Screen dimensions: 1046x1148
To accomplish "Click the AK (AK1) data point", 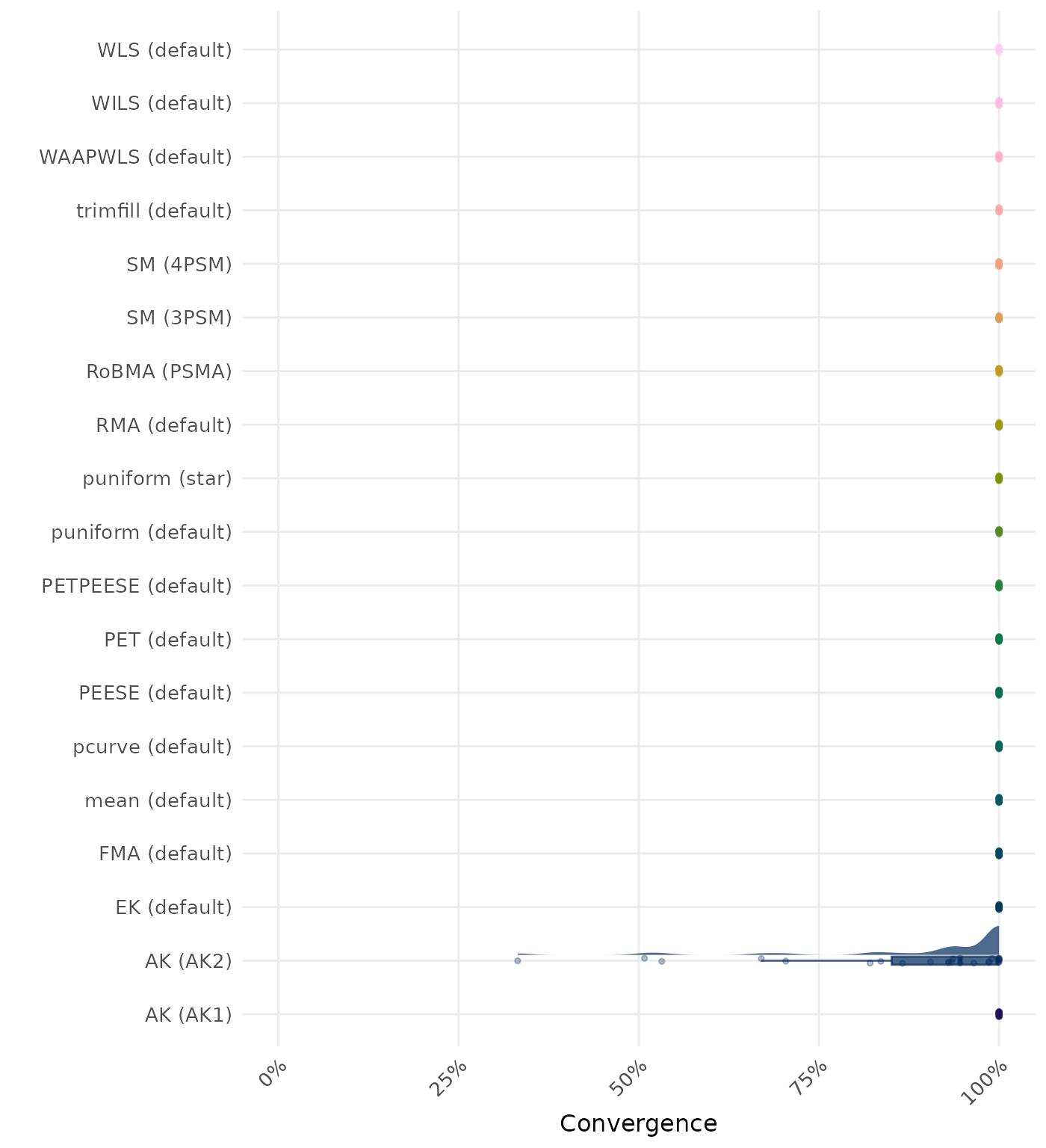I will [x=998, y=1014].
